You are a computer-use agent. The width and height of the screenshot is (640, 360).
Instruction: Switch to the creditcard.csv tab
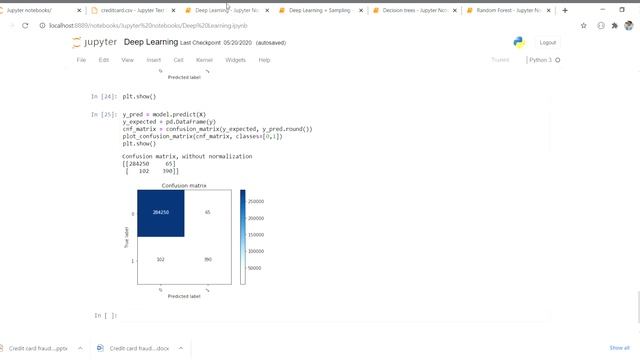pos(133,10)
